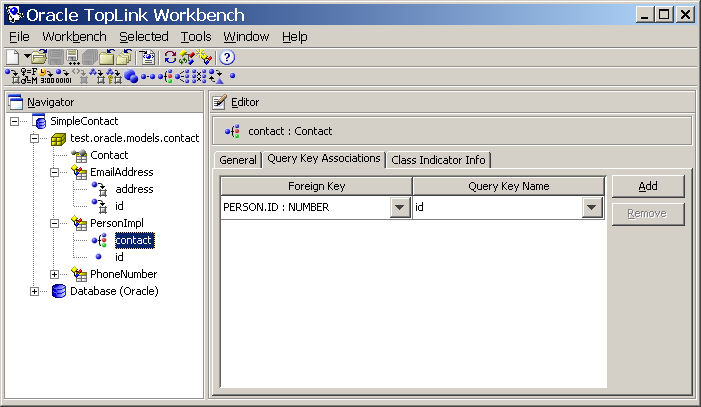Screen dimensions: 701x407
Task: Select the Direct Map mapping tool
Action: 115,76
